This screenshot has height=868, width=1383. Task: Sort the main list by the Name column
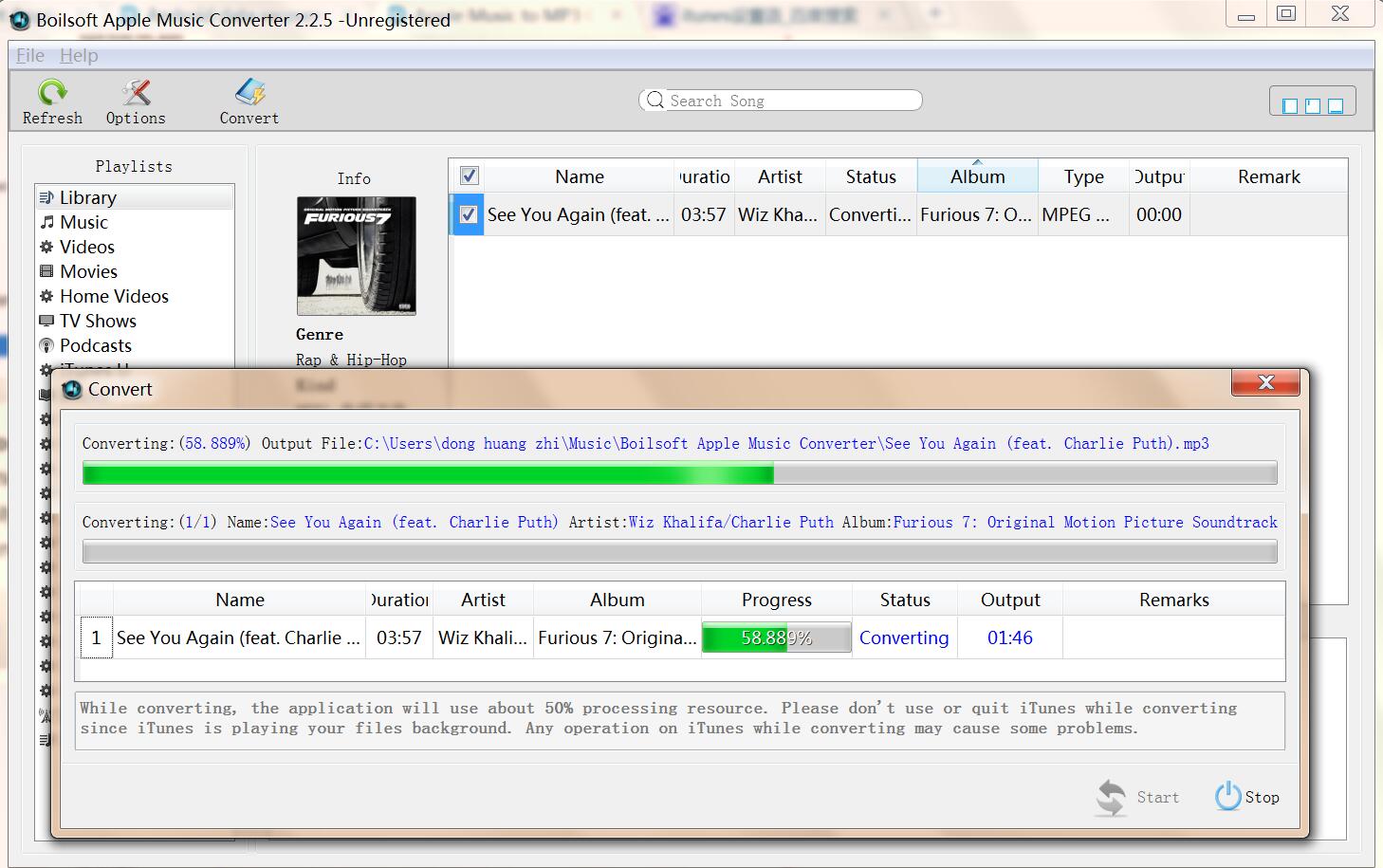[x=580, y=176]
